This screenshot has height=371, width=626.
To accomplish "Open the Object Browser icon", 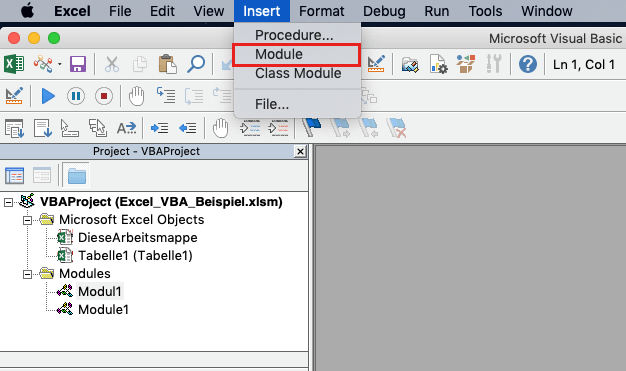I will pos(466,64).
